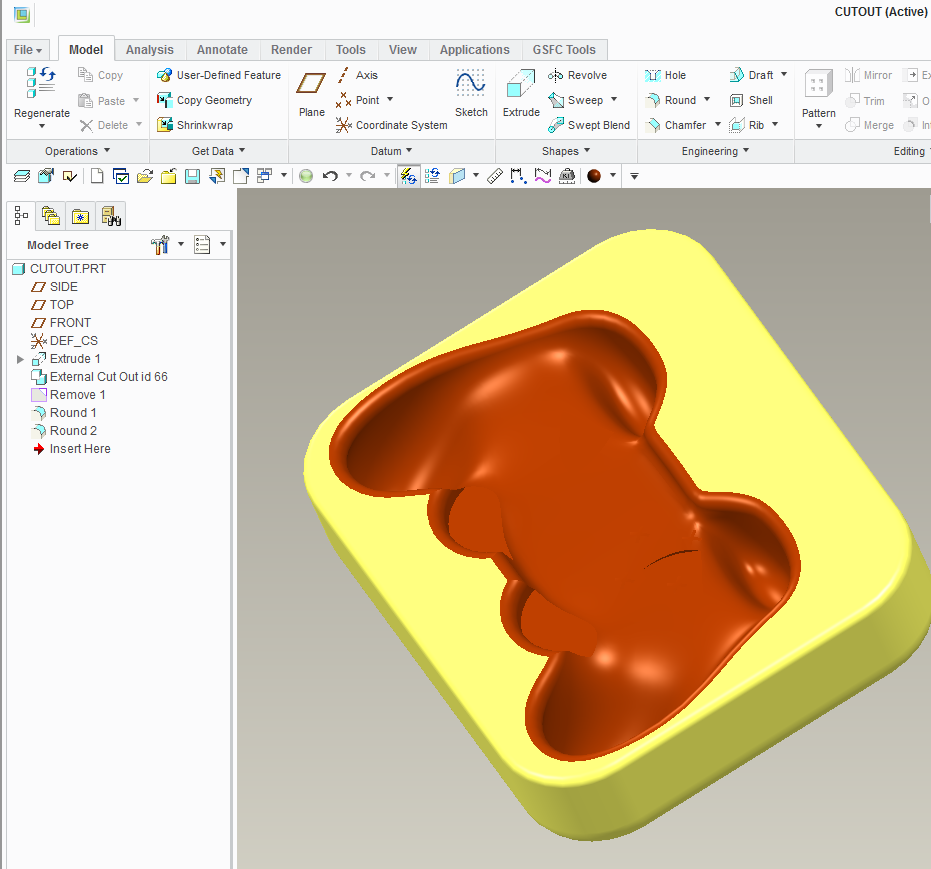Select the TOP datum plane

(53, 305)
